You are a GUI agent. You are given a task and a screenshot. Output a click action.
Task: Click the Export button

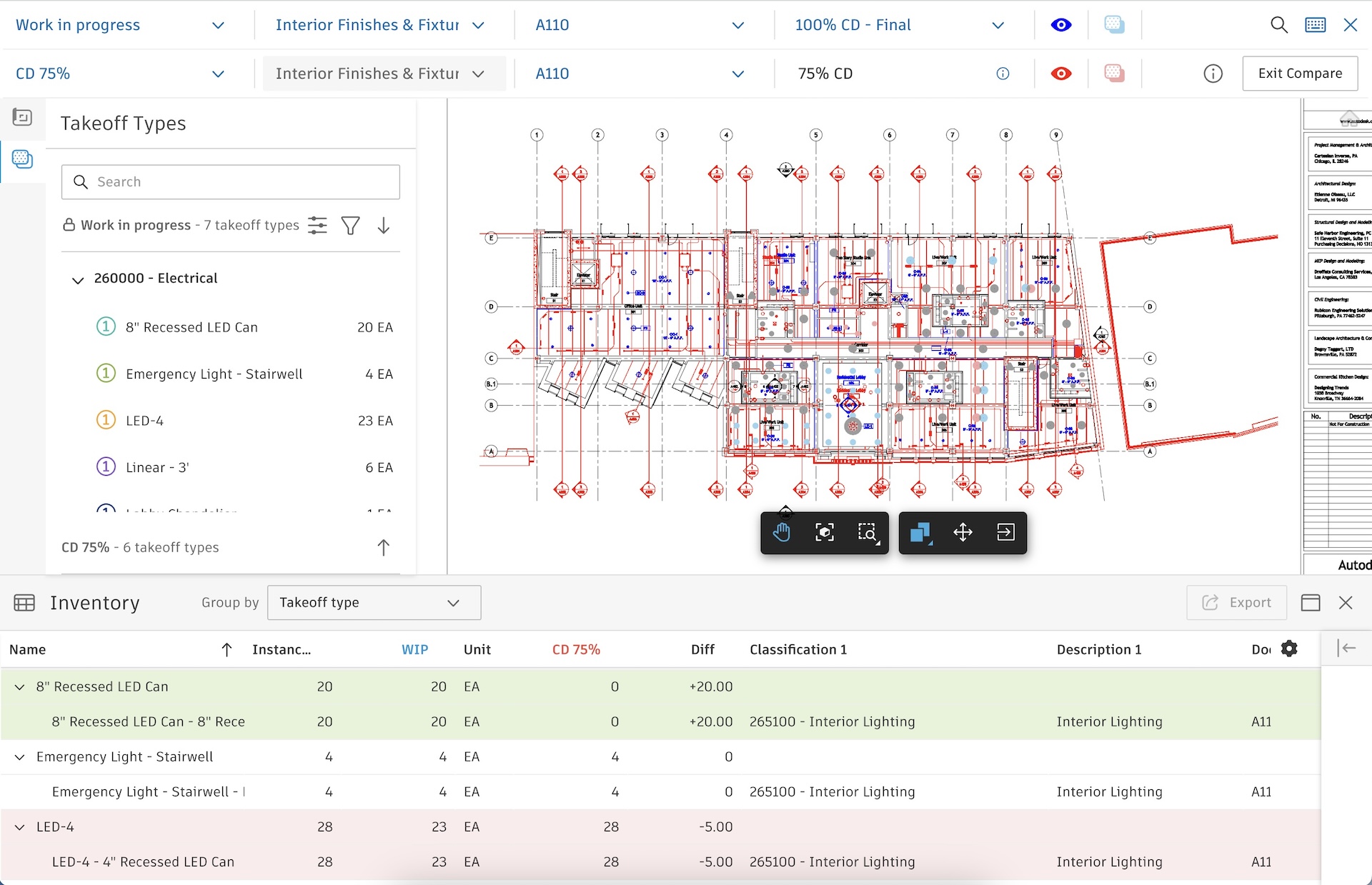pos(1236,603)
